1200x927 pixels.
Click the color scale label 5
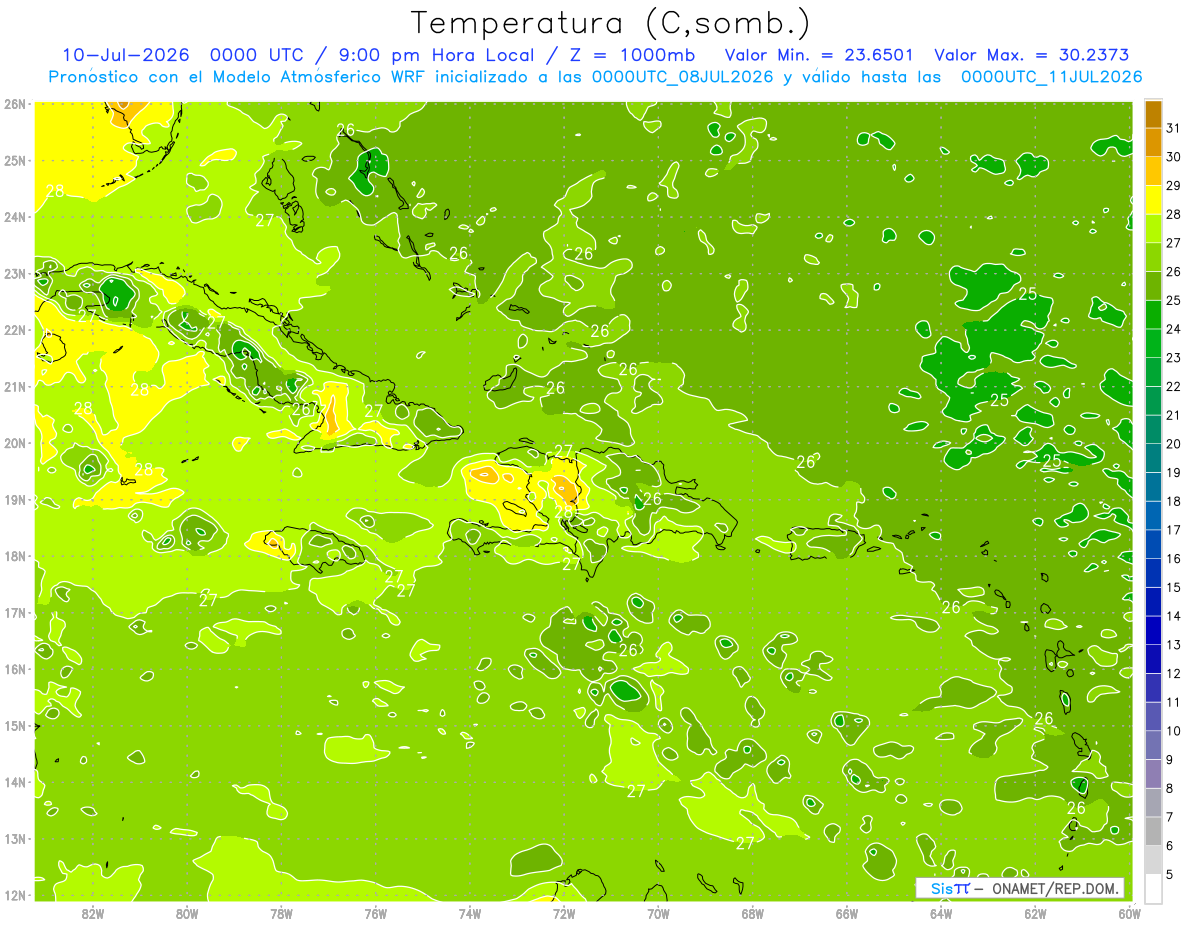point(1170,875)
